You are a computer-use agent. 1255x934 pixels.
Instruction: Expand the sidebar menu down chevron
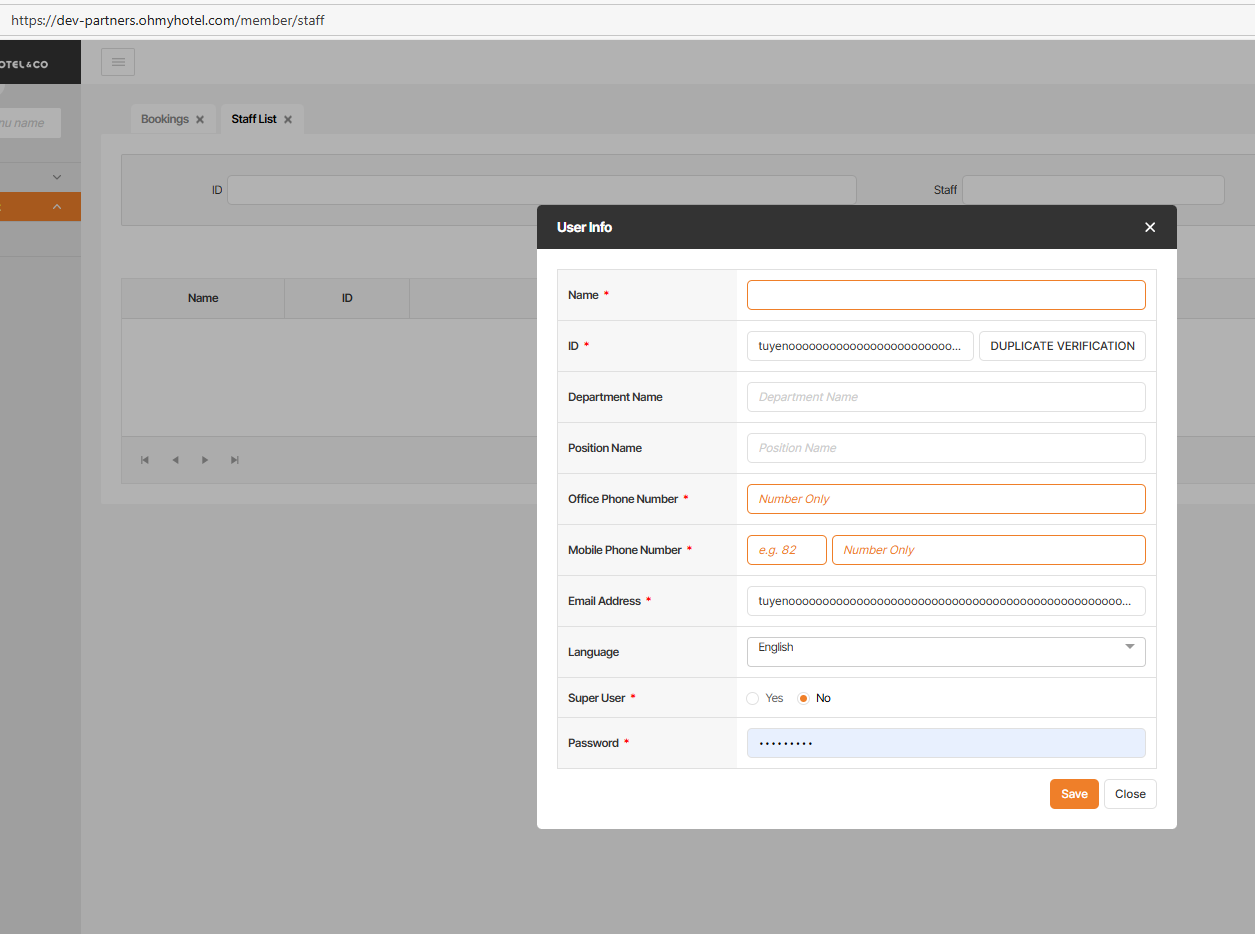pyautogui.click(x=56, y=177)
